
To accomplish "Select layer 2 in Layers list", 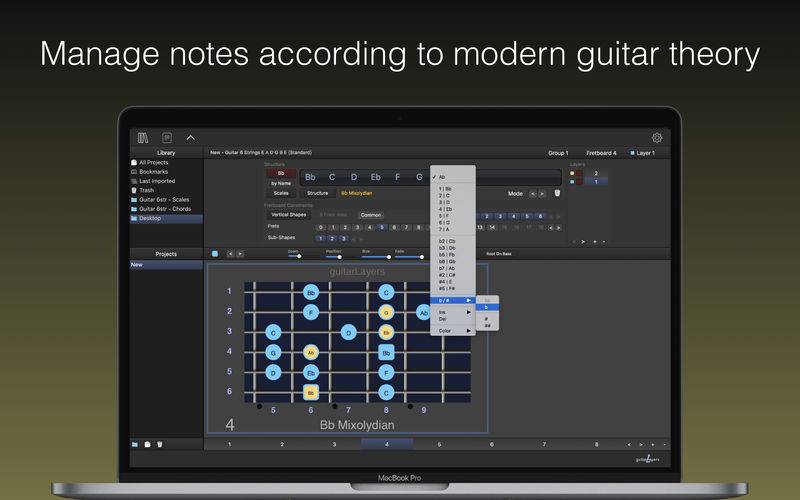I will coord(595,173).
